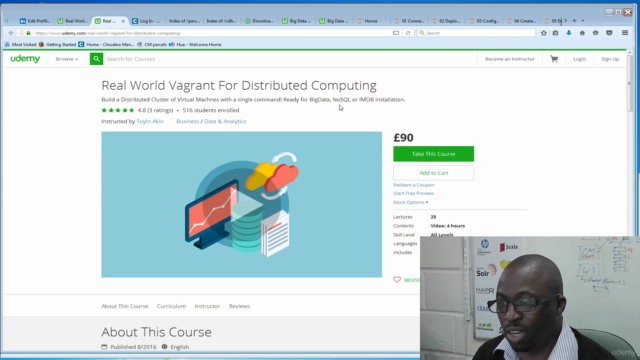
Task: Click the Sign Up link
Action: coord(610,59)
